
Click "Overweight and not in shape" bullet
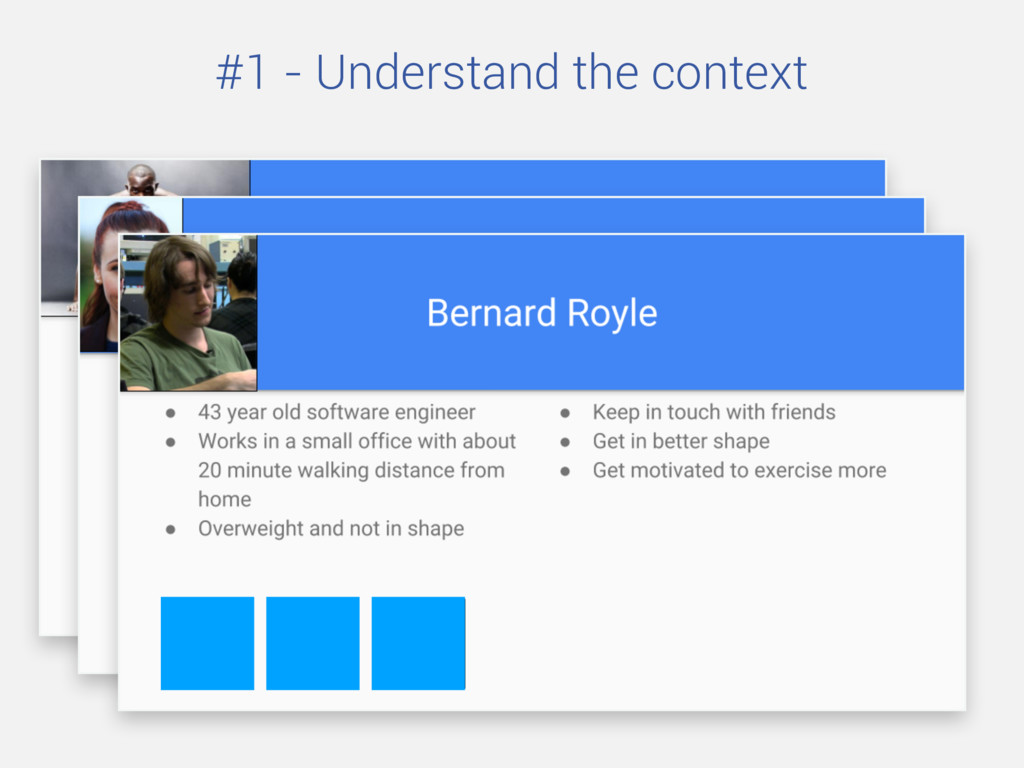tap(331, 528)
